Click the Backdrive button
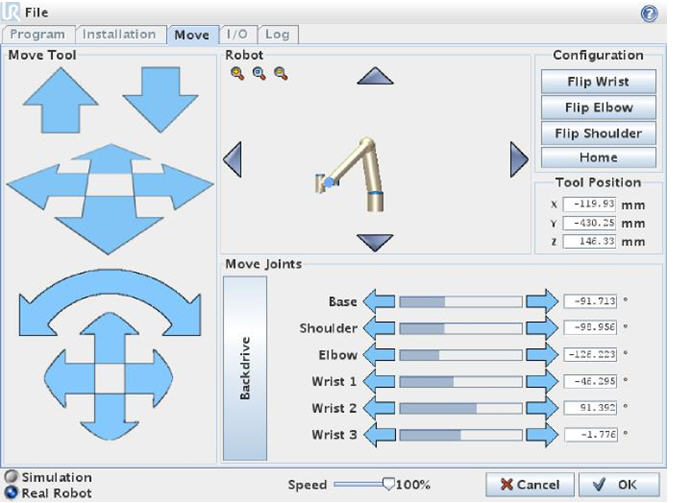The height and width of the screenshot is (503, 673). pos(245,368)
